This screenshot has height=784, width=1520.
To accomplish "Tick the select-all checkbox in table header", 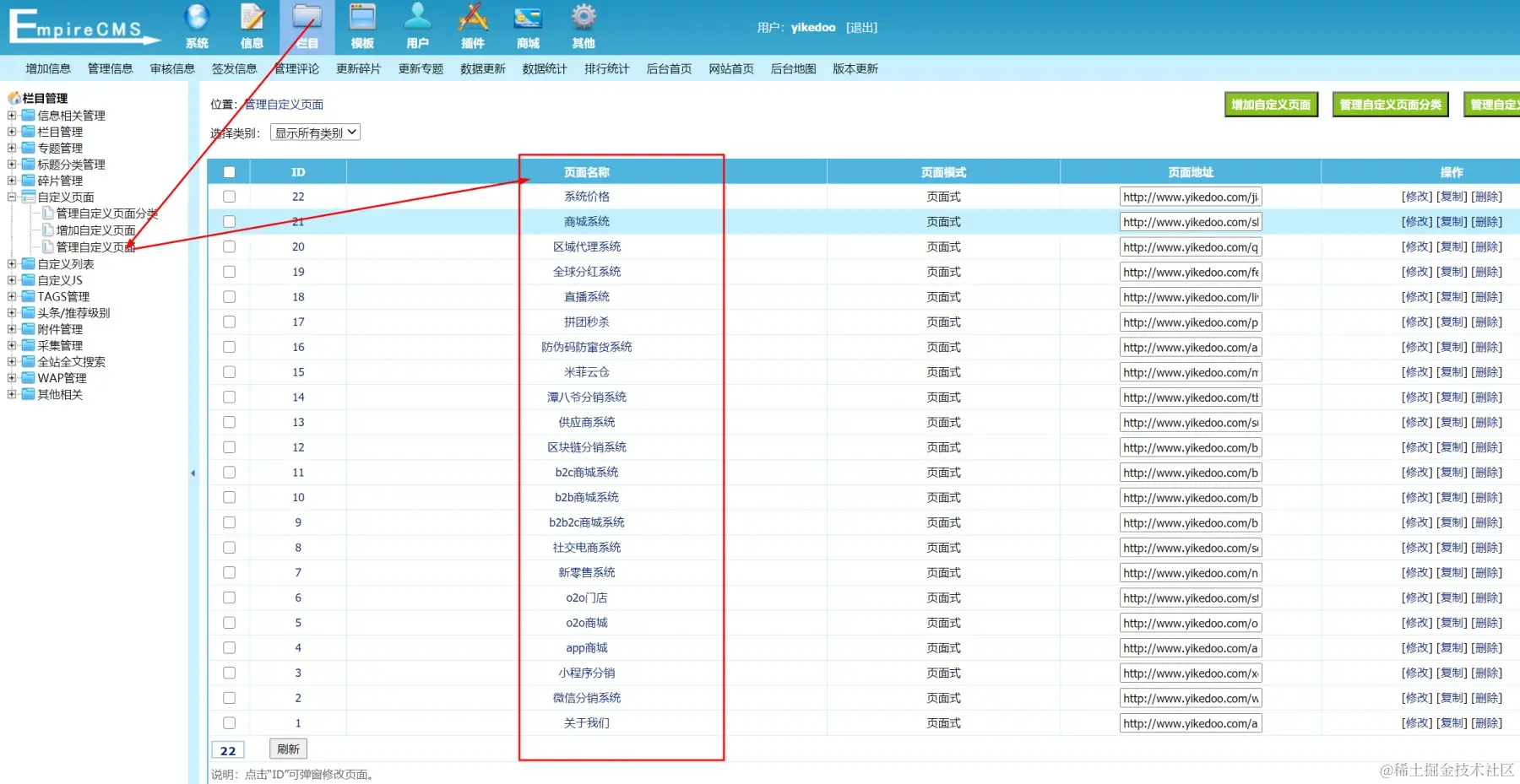I will (x=229, y=172).
